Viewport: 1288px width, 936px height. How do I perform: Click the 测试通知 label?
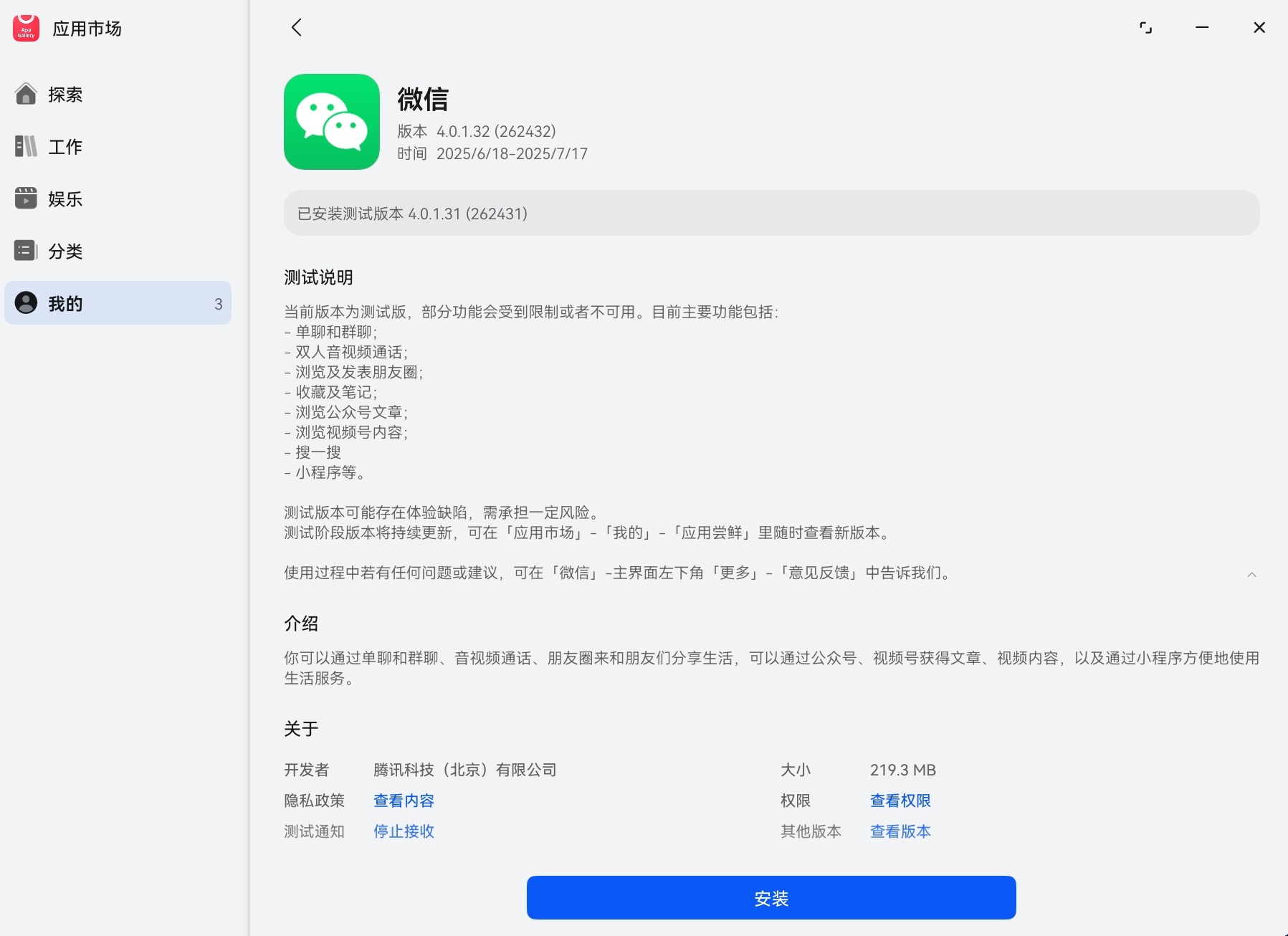(x=315, y=831)
